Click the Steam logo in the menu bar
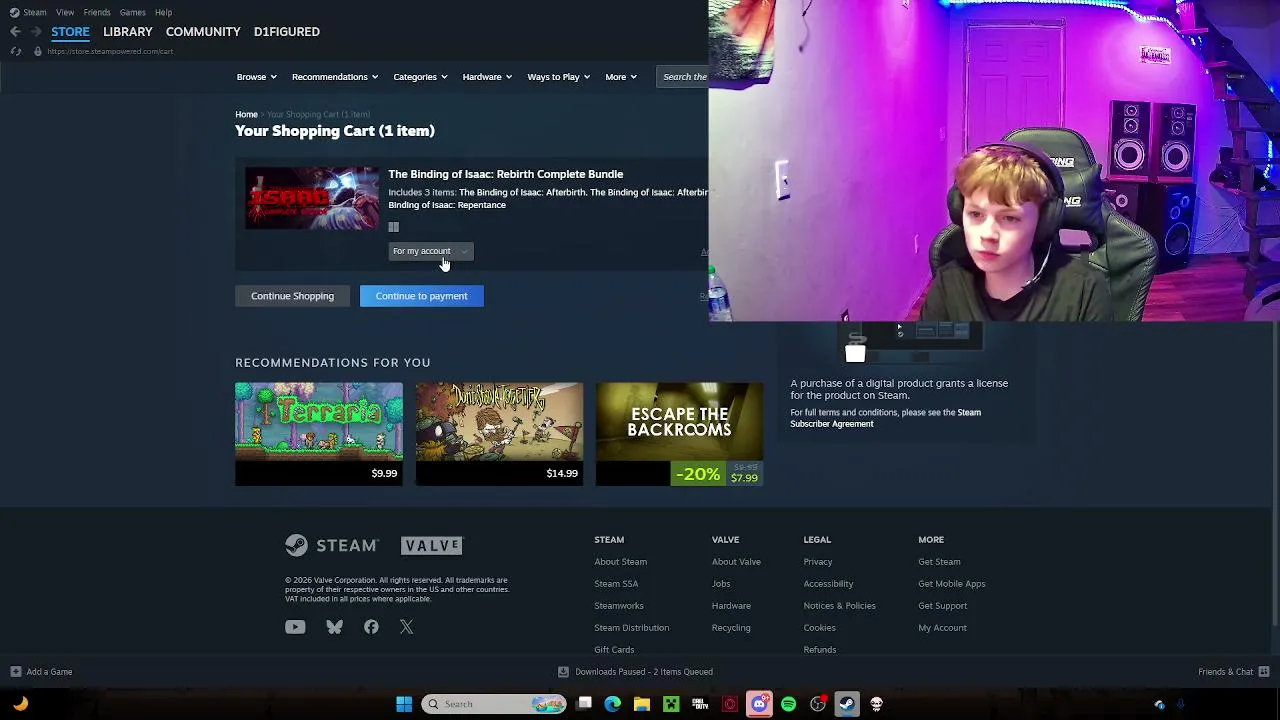The image size is (1280, 720). click(14, 12)
